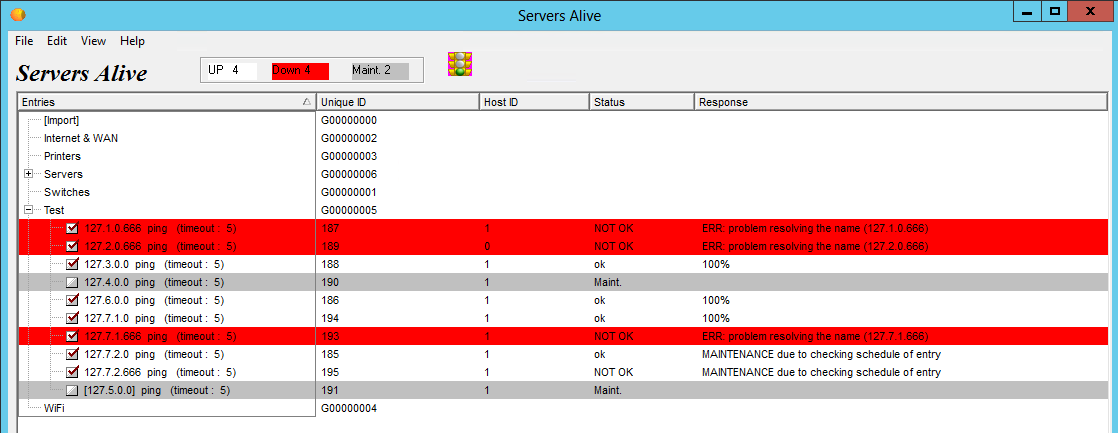
Task: Click Unique ID 186 cell
Action: click(x=329, y=300)
